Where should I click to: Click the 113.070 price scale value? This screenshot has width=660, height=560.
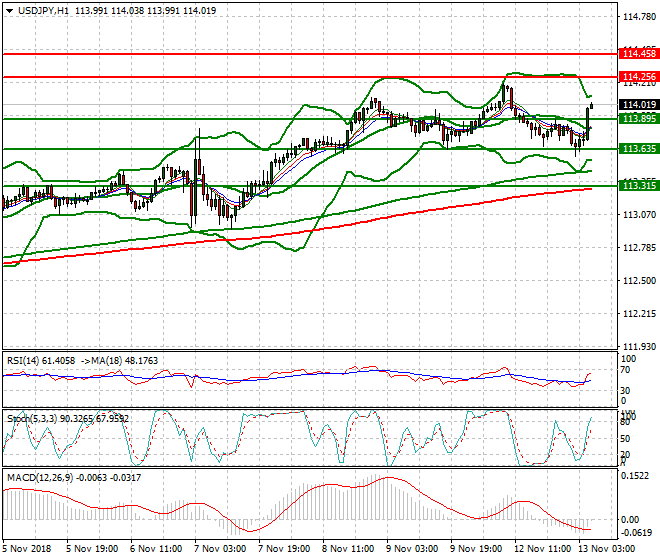click(639, 215)
